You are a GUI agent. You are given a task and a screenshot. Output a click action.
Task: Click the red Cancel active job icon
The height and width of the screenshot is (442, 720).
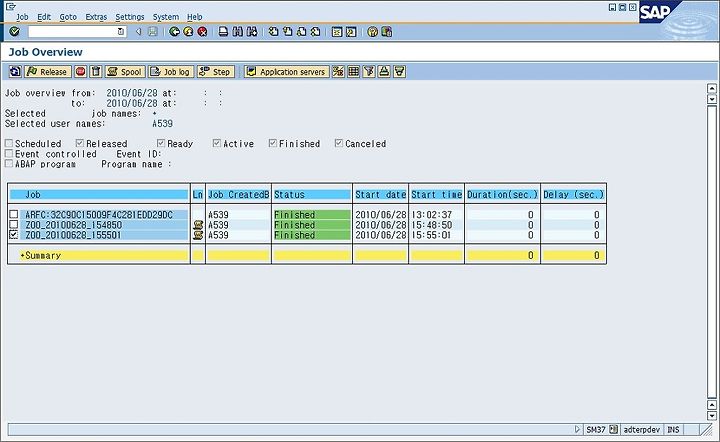coord(80,72)
